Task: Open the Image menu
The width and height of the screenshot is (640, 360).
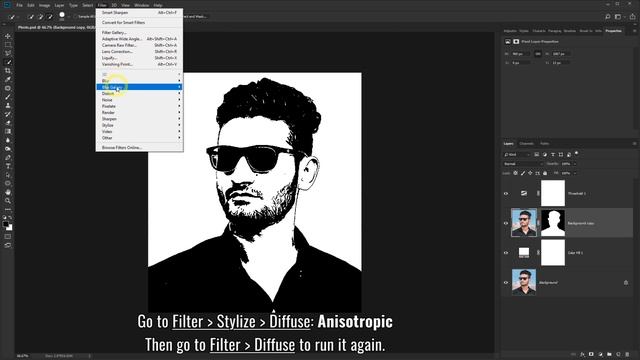Action: pyautogui.click(x=44, y=5)
